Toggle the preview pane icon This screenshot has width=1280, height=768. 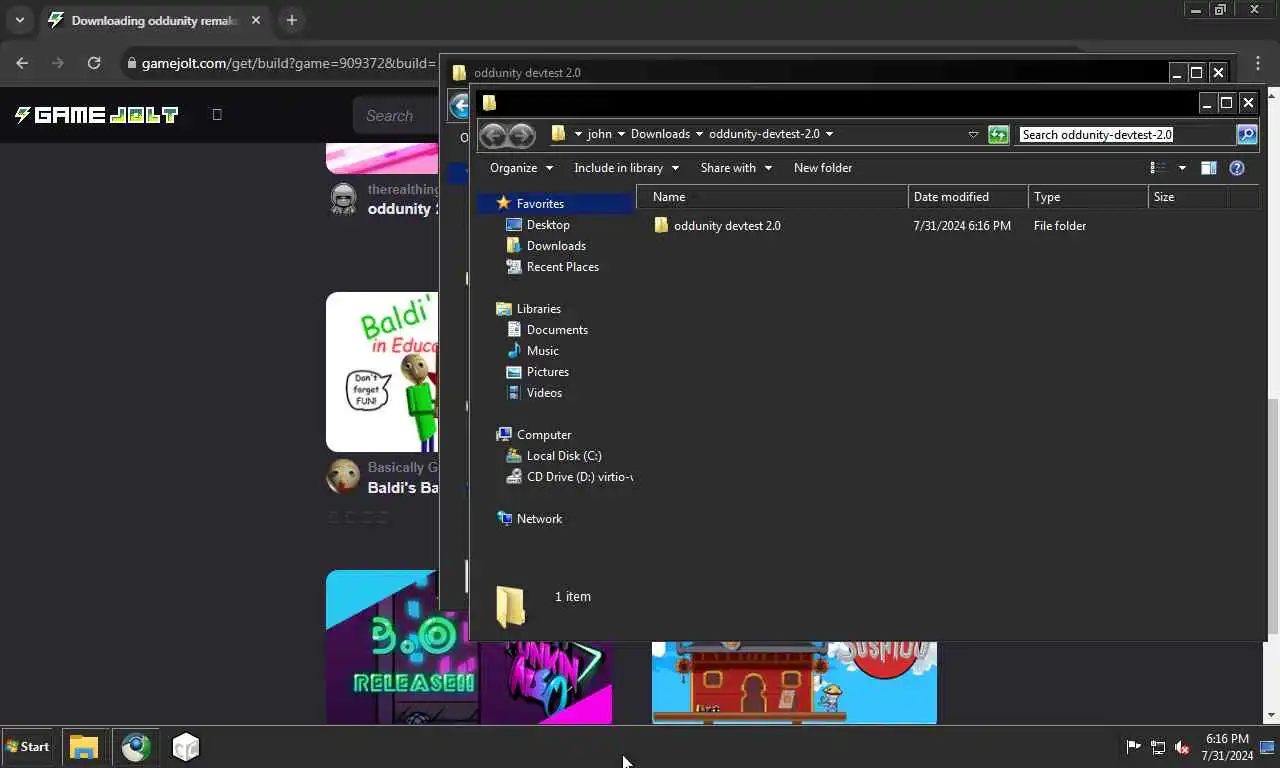[1208, 168]
